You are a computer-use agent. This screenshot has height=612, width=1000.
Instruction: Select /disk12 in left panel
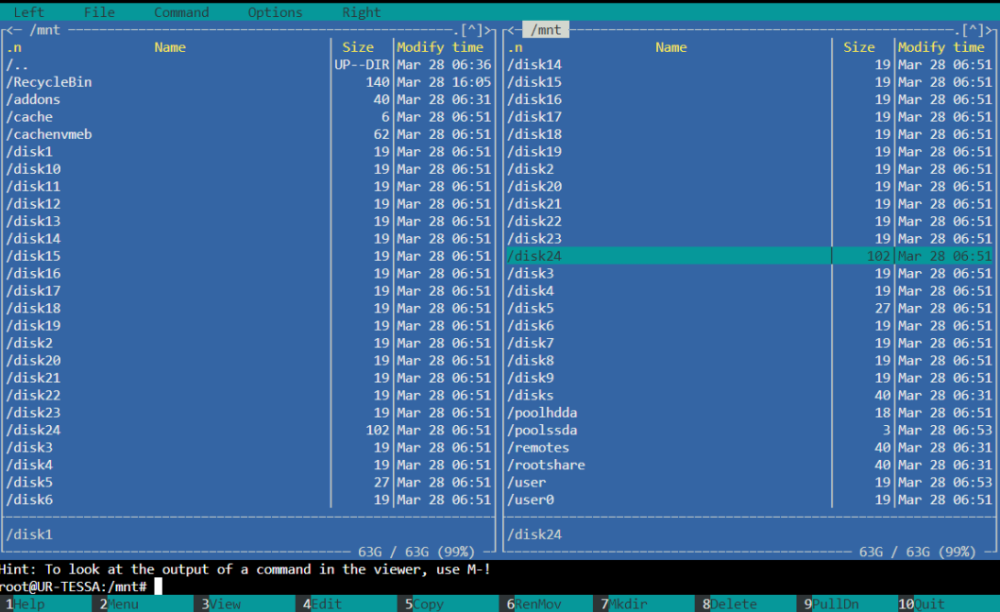pyautogui.click(x=249, y=203)
